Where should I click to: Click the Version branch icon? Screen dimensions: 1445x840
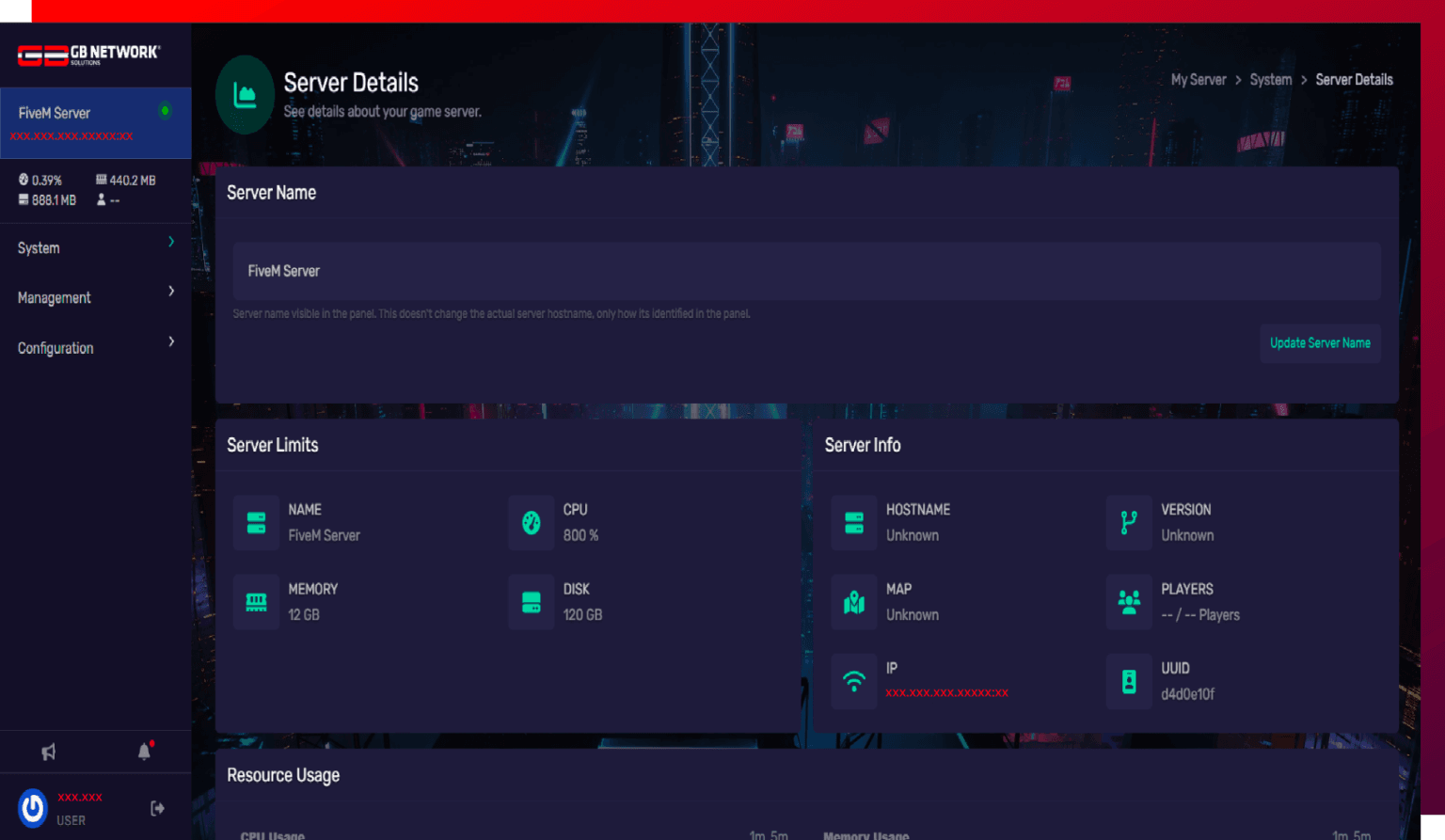tap(1128, 523)
